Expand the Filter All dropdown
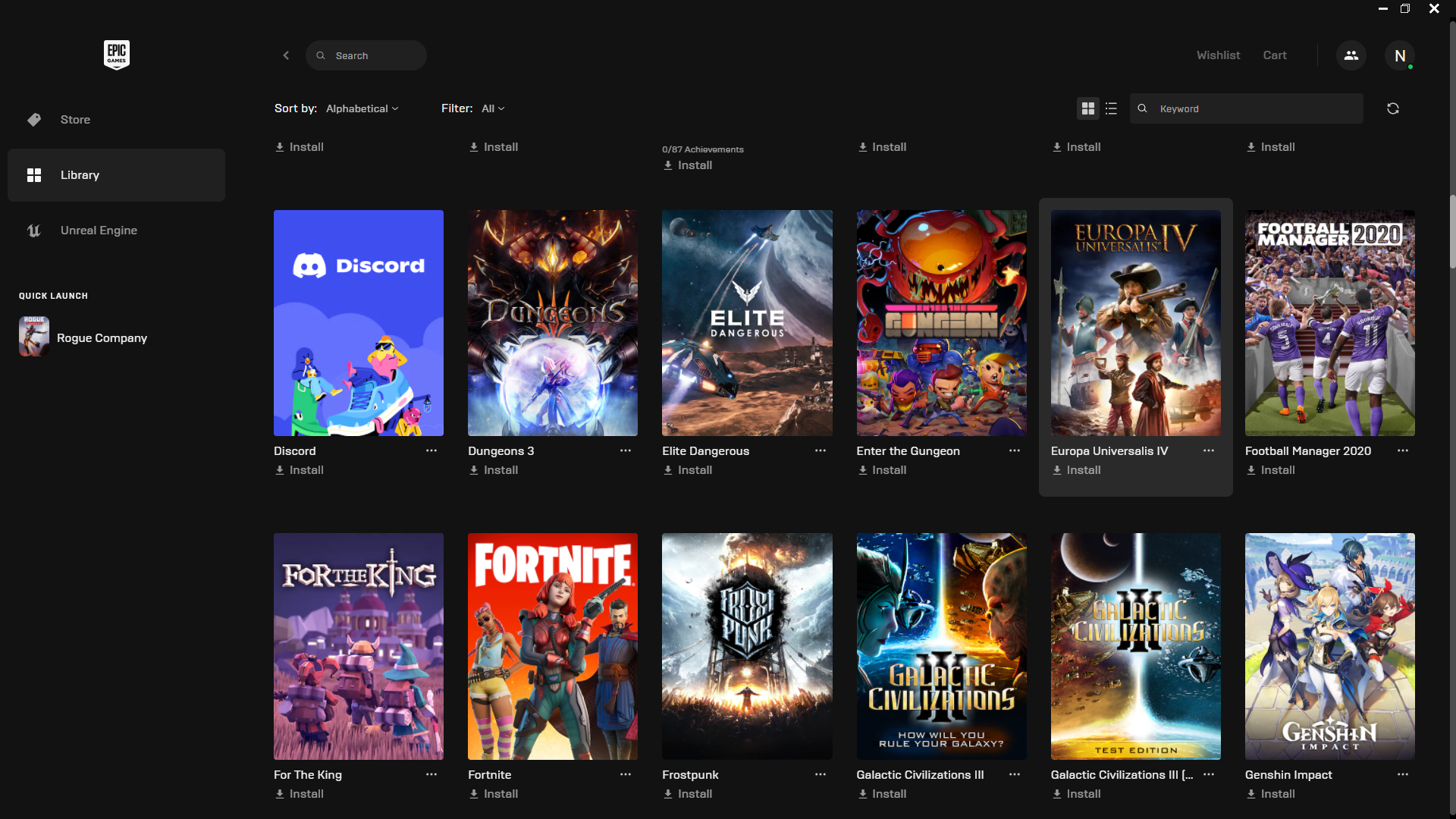 492,108
